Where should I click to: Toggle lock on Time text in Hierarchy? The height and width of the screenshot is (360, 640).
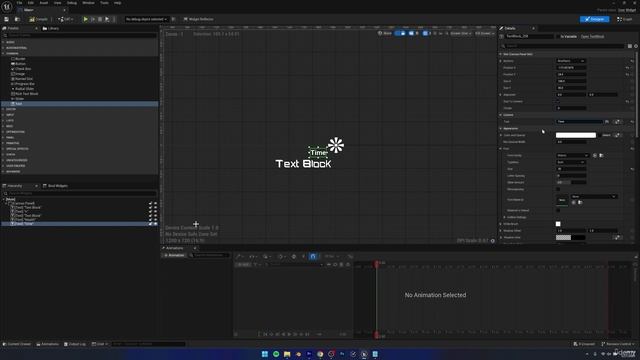pyautogui.click(x=150, y=224)
